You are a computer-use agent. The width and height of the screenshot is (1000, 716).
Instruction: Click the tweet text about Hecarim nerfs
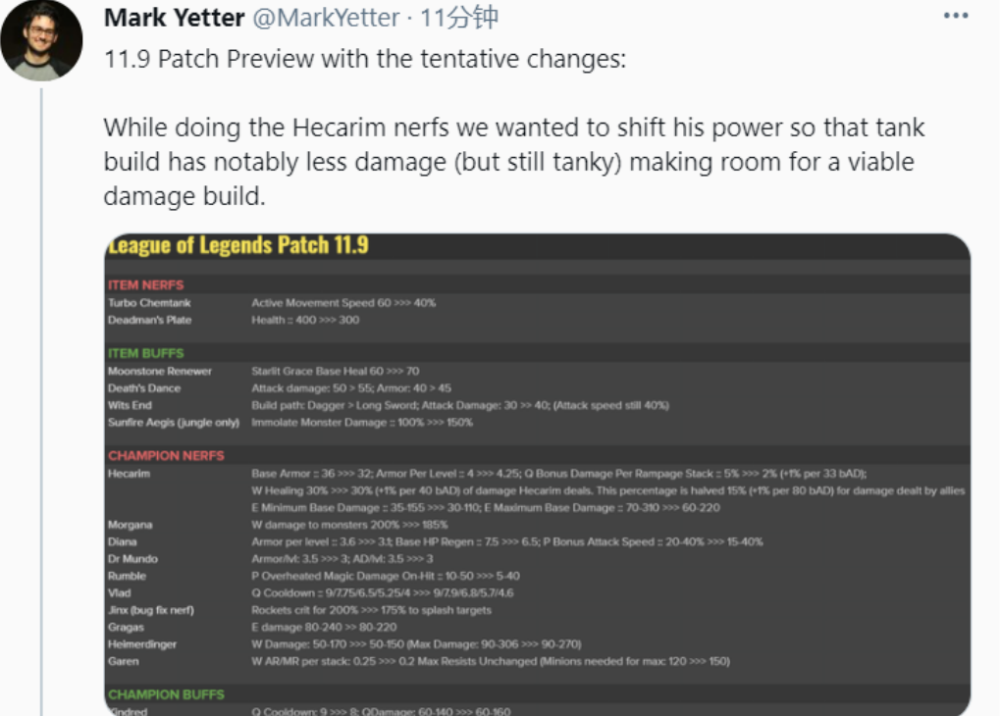click(x=514, y=162)
